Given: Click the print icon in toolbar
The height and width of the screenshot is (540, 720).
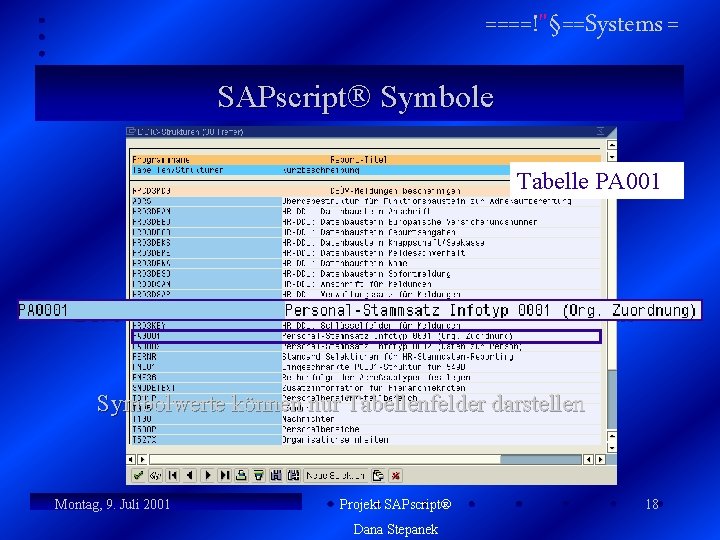Looking at the screenshot, I should click(x=242, y=475).
